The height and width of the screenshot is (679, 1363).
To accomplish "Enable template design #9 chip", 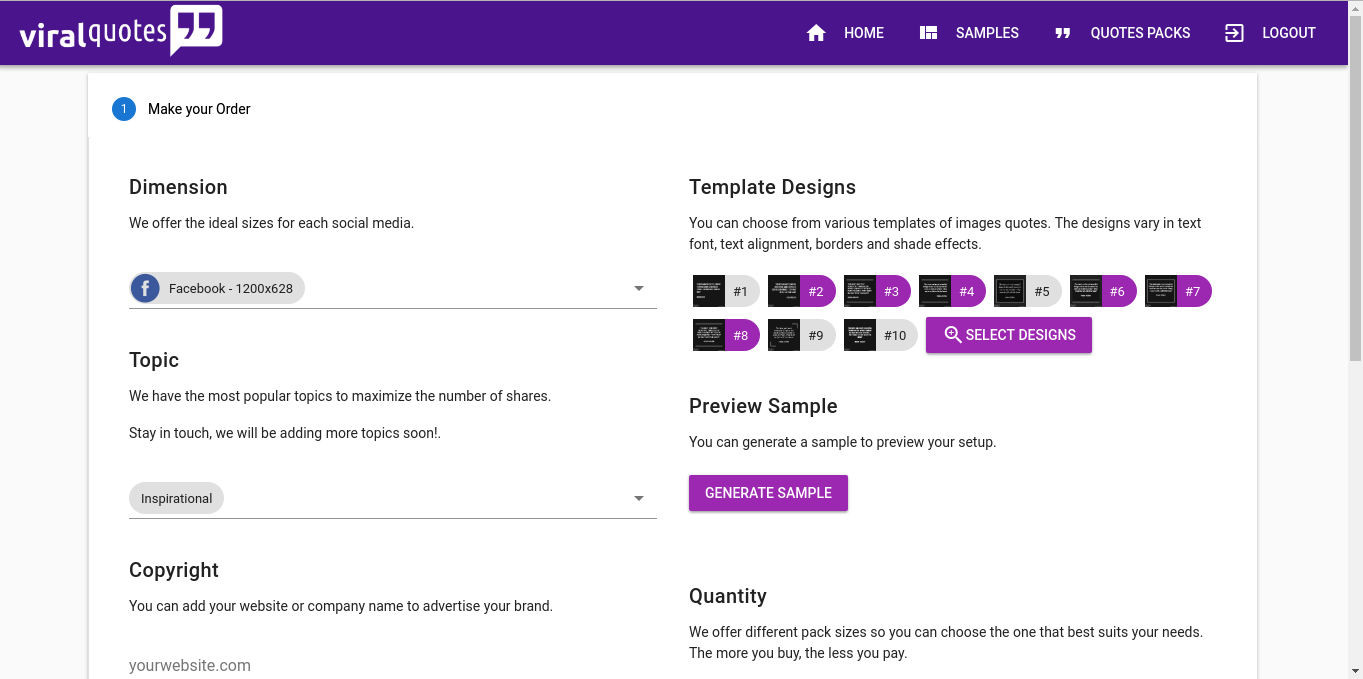I will [802, 335].
